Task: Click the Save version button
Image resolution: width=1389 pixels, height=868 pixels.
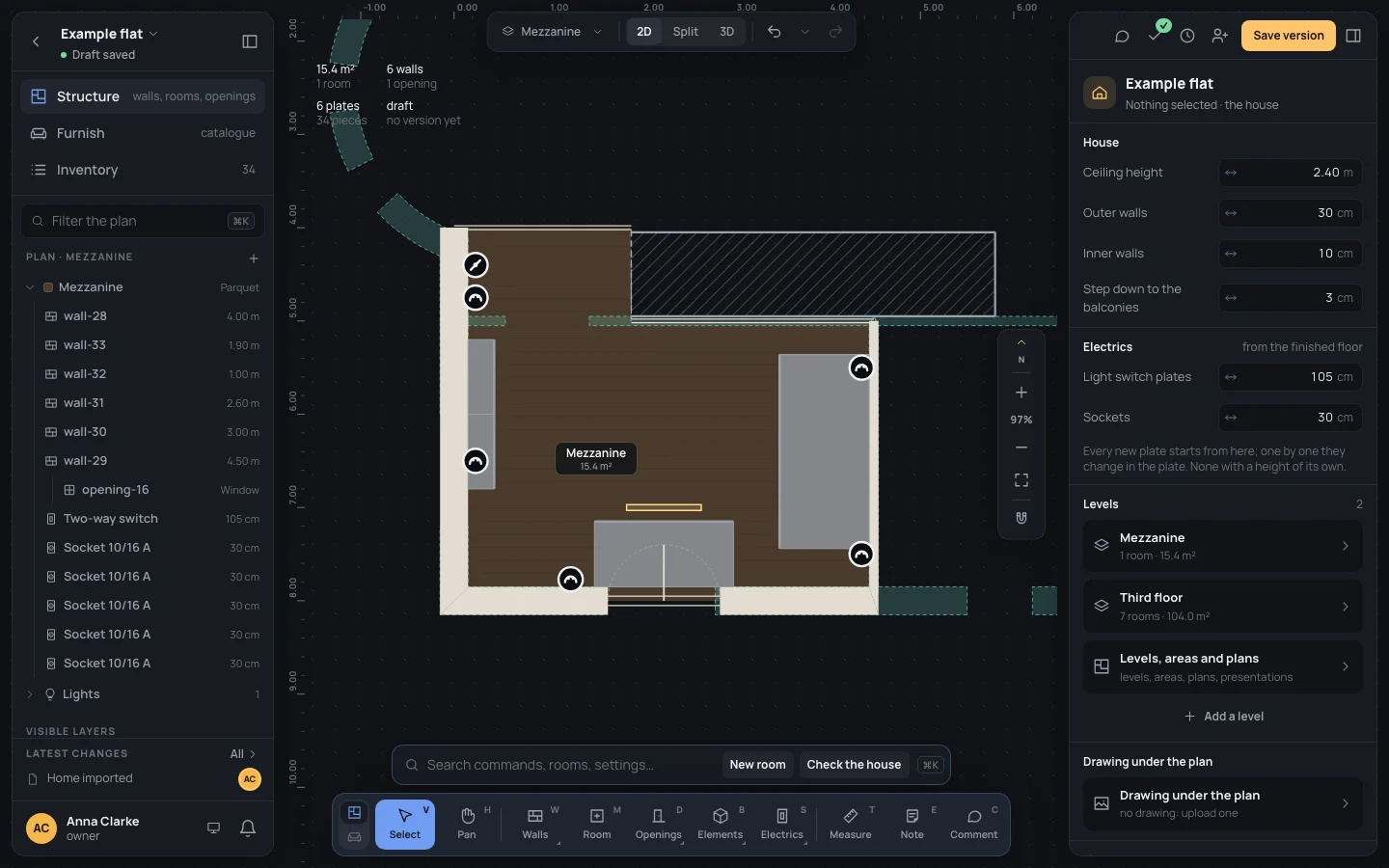Action: pyautogui.click(x=1289, y=36)
